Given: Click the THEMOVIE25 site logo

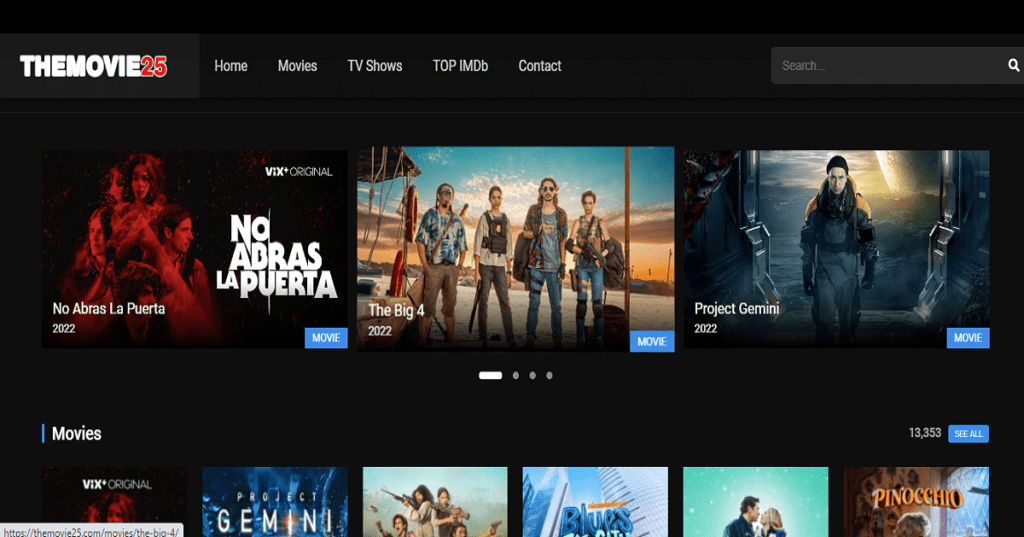Looking at the screenshot, I should 93,66.
